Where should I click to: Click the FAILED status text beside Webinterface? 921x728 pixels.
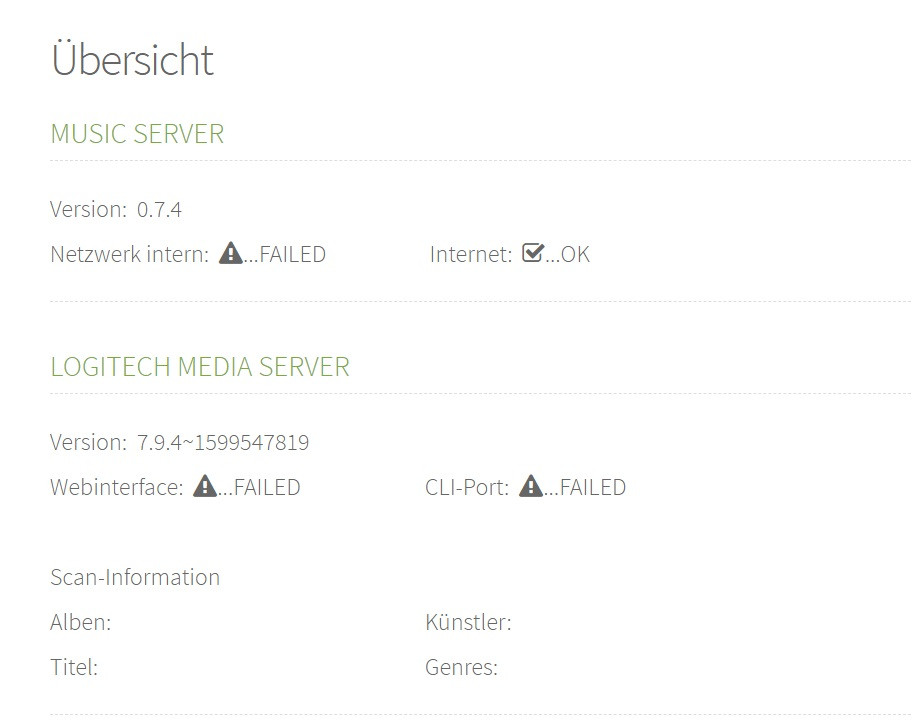pos(266,488)
